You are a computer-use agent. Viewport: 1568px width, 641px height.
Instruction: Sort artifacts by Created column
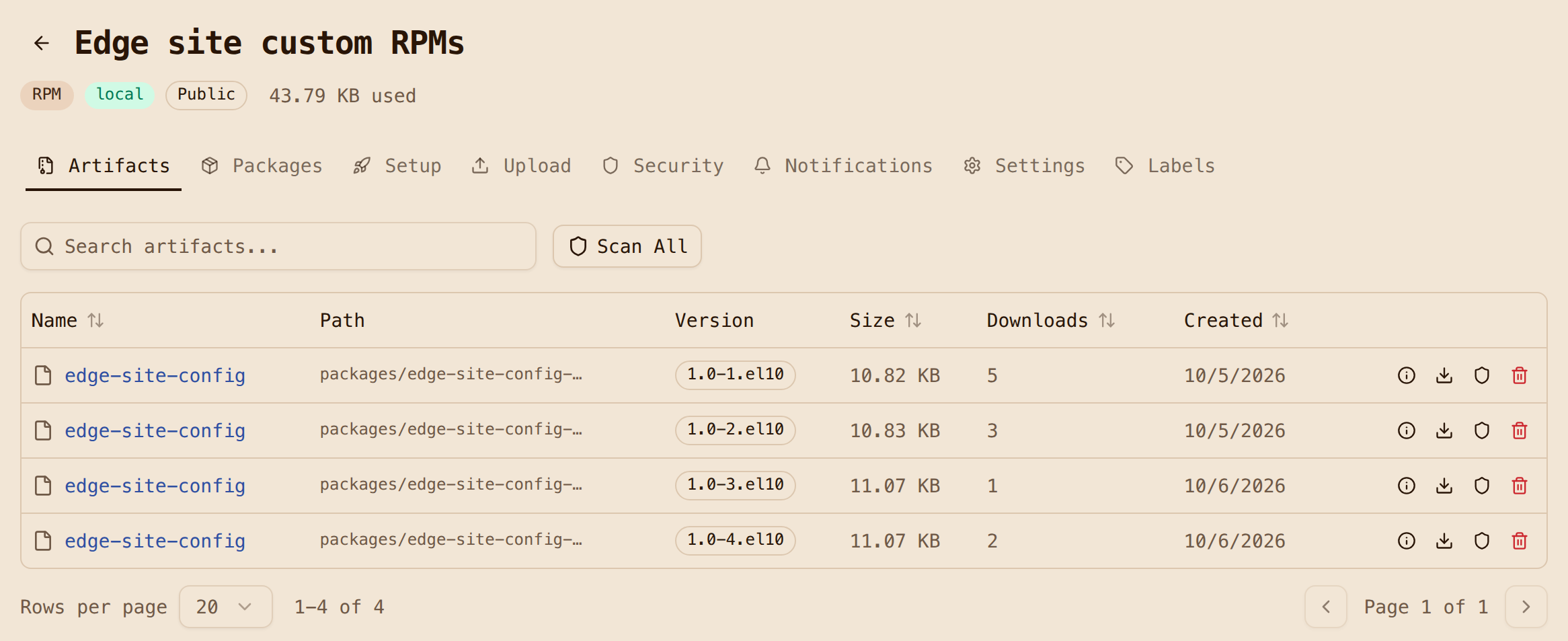point(1237,321)
